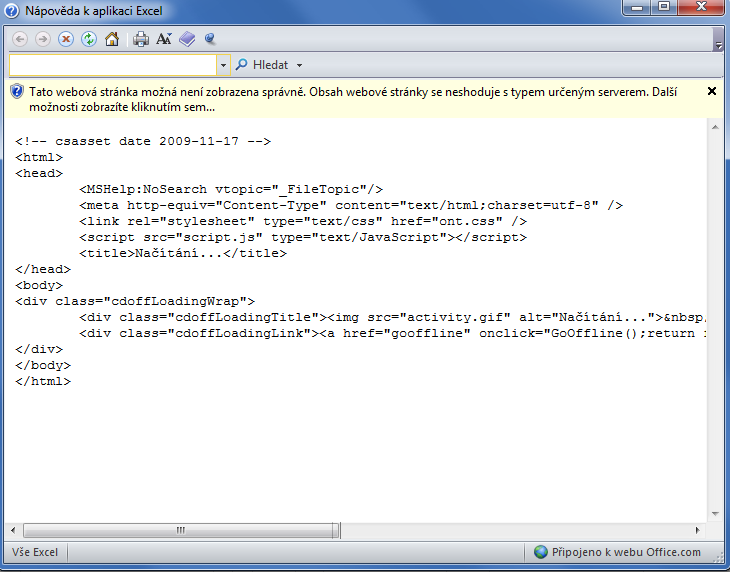730x572 pixels.
Task: Click the globe connection status icon
Action: 541,552
